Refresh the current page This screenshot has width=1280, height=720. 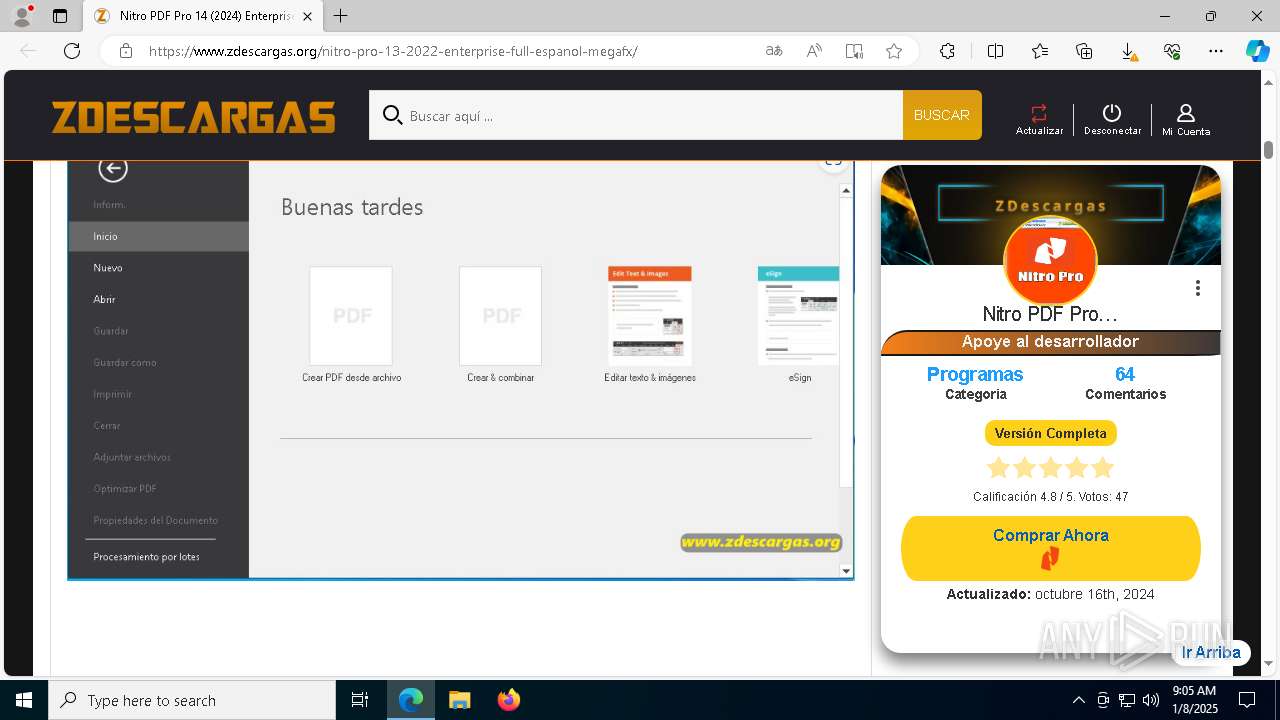(x=72, y=51)
